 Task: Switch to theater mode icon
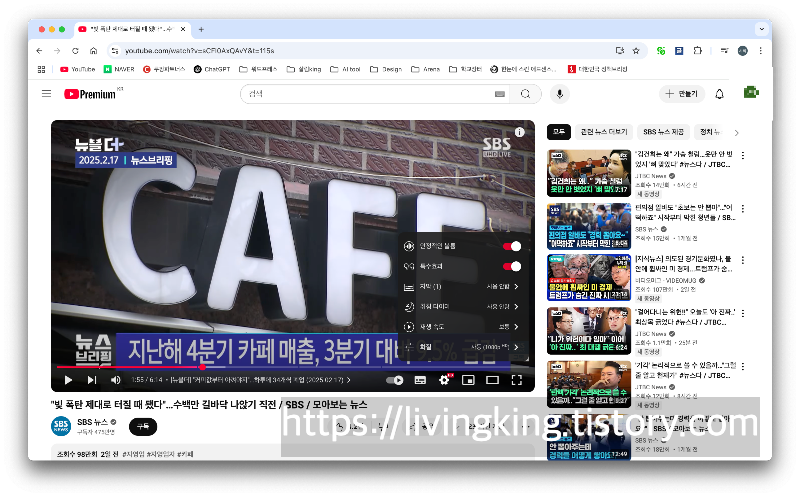point(492,380)
